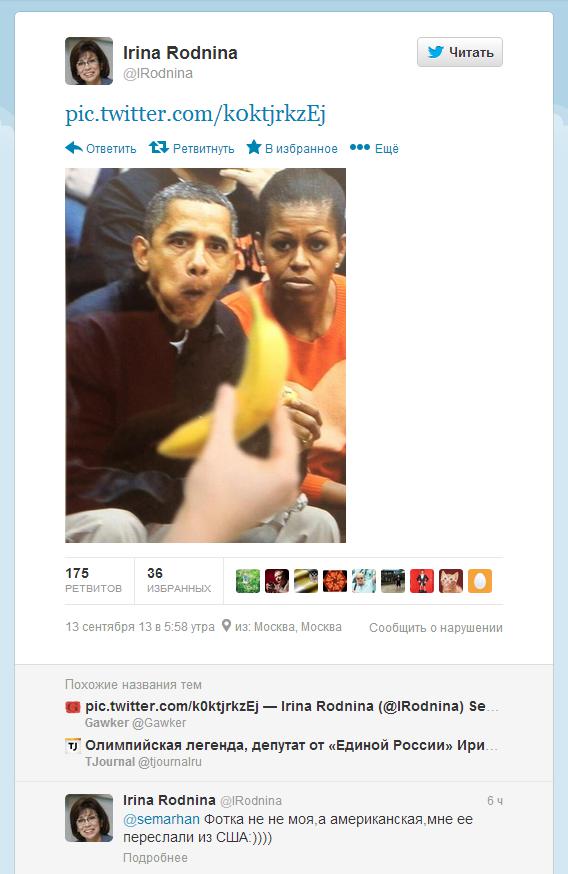The width and height of the screenshot is (568, 874).
Task: Open Irina Rodnina's profile avatar at top
Action: pyautogui.click(x=89, y=61)
